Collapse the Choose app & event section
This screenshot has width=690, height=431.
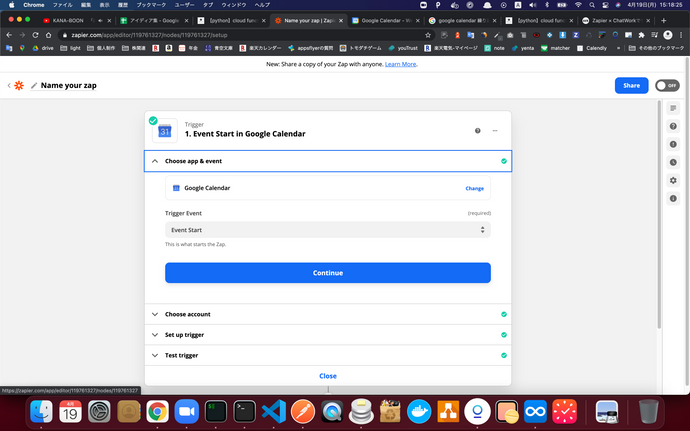[x=328, y=161]
